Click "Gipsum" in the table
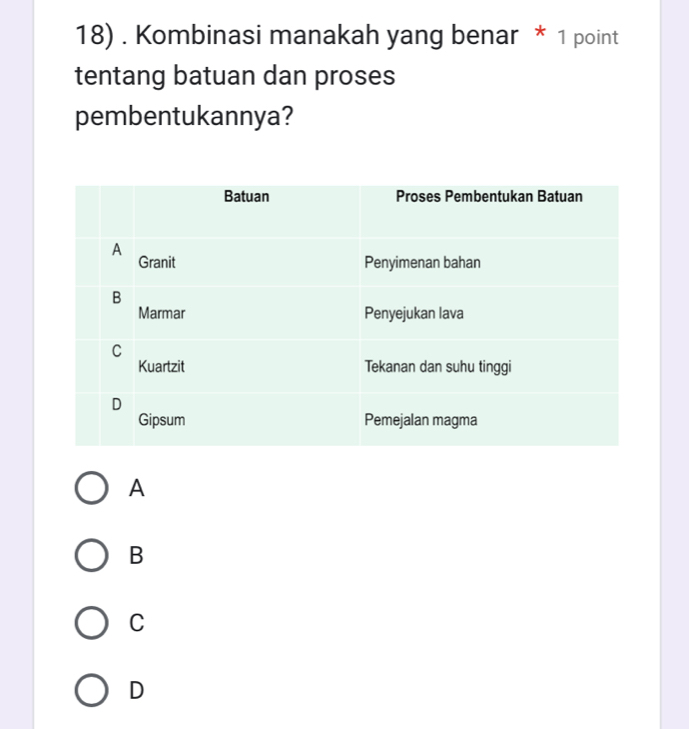 point(162,420)
